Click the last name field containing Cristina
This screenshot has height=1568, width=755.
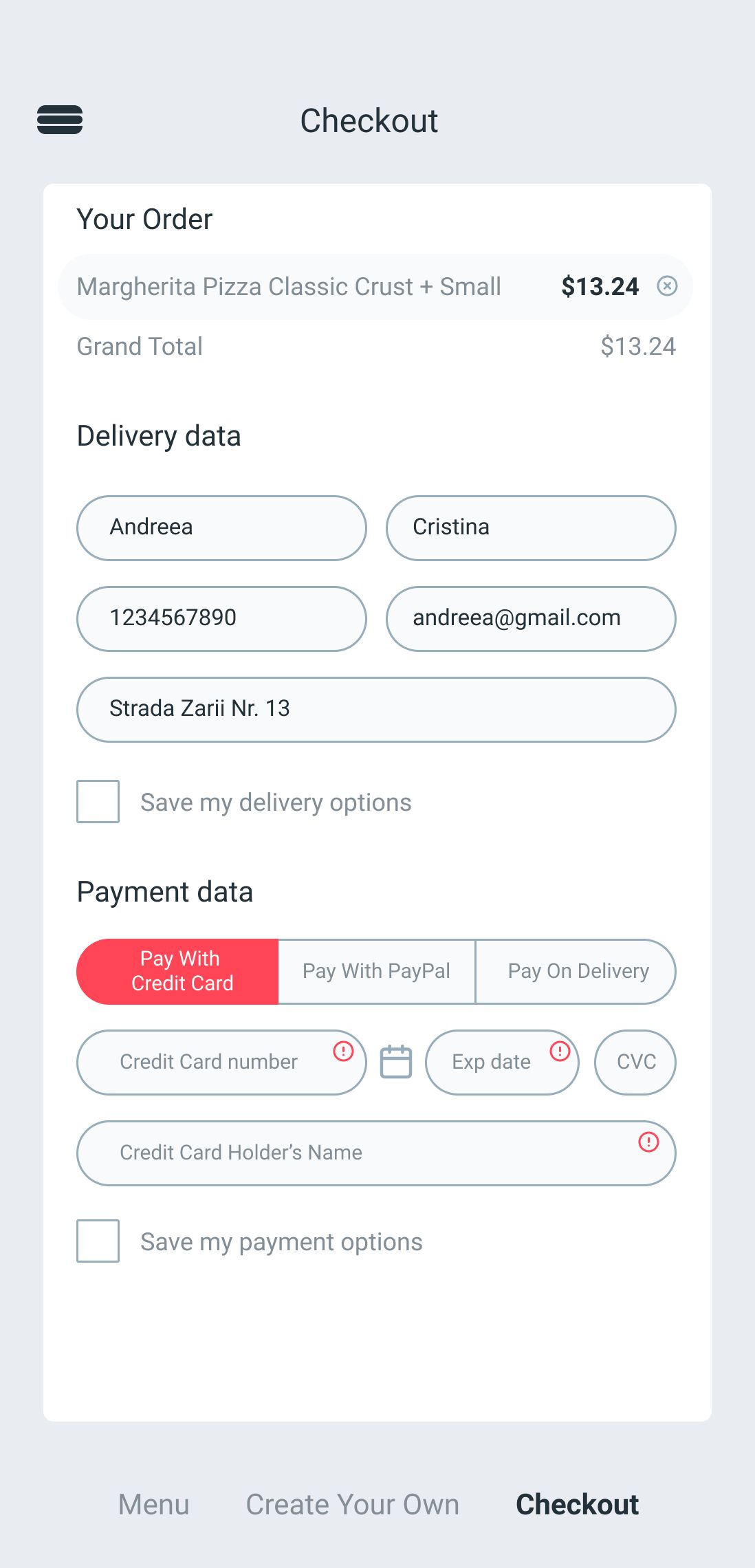[x=531, y=528]
